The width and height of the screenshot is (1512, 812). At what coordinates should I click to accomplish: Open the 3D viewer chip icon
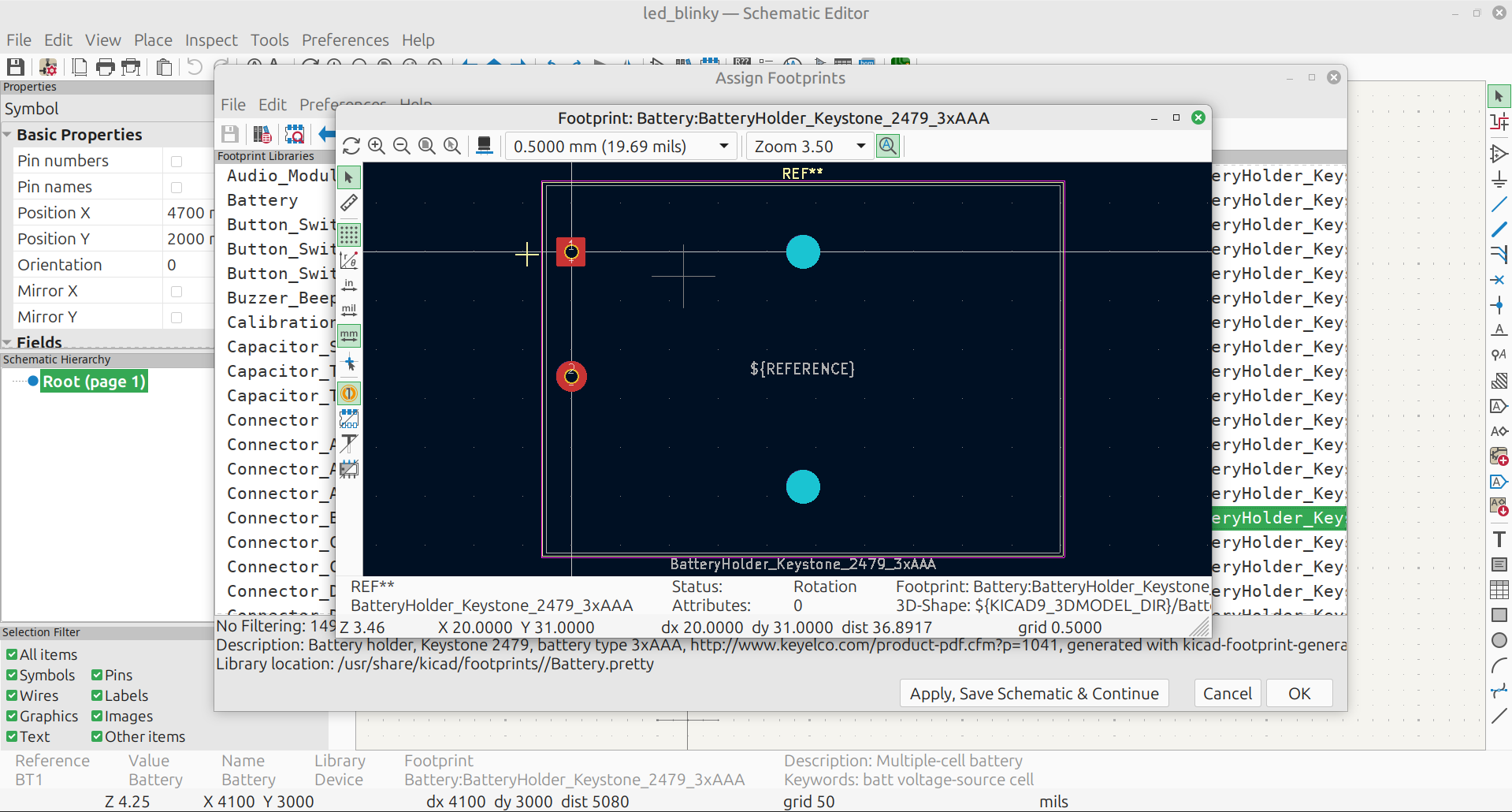[485, 146]
